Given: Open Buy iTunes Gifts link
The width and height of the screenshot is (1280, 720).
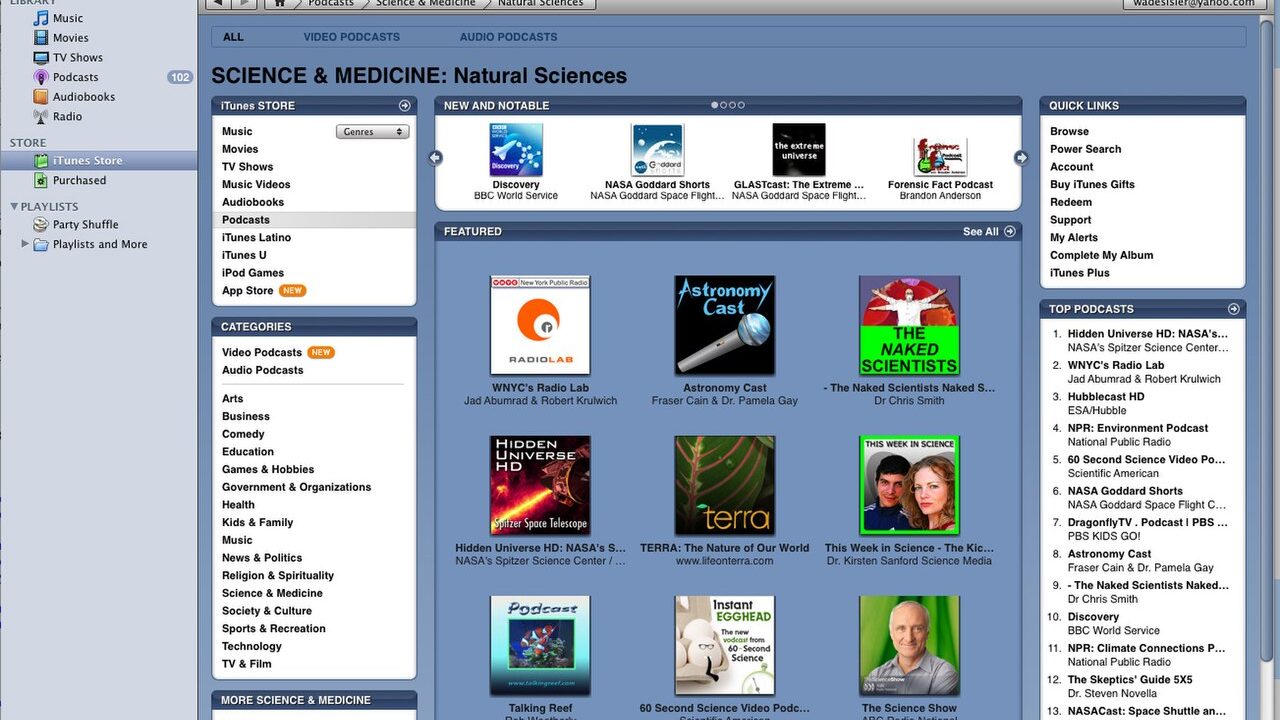Looking at the screenshot, I should point(1092,184).
